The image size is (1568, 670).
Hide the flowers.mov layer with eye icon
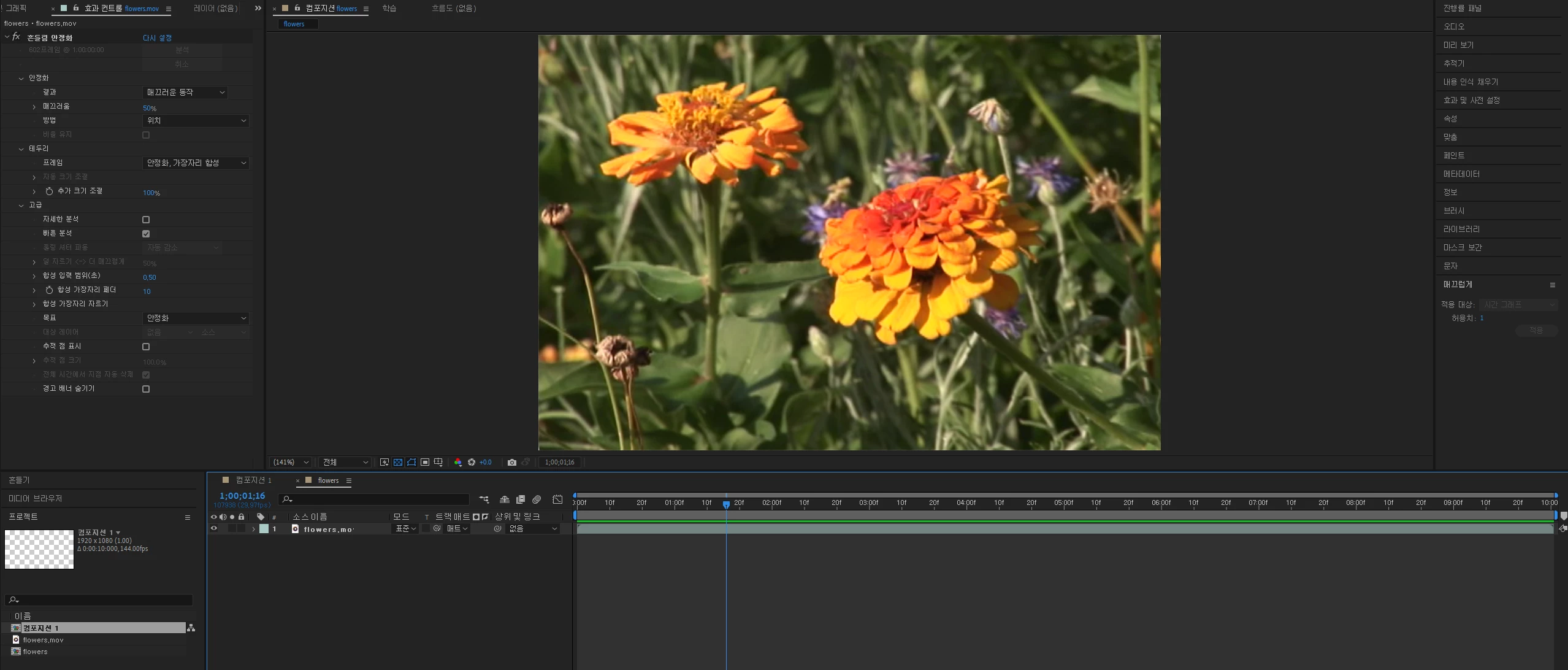pyautogui.click(x=214, y=529)
